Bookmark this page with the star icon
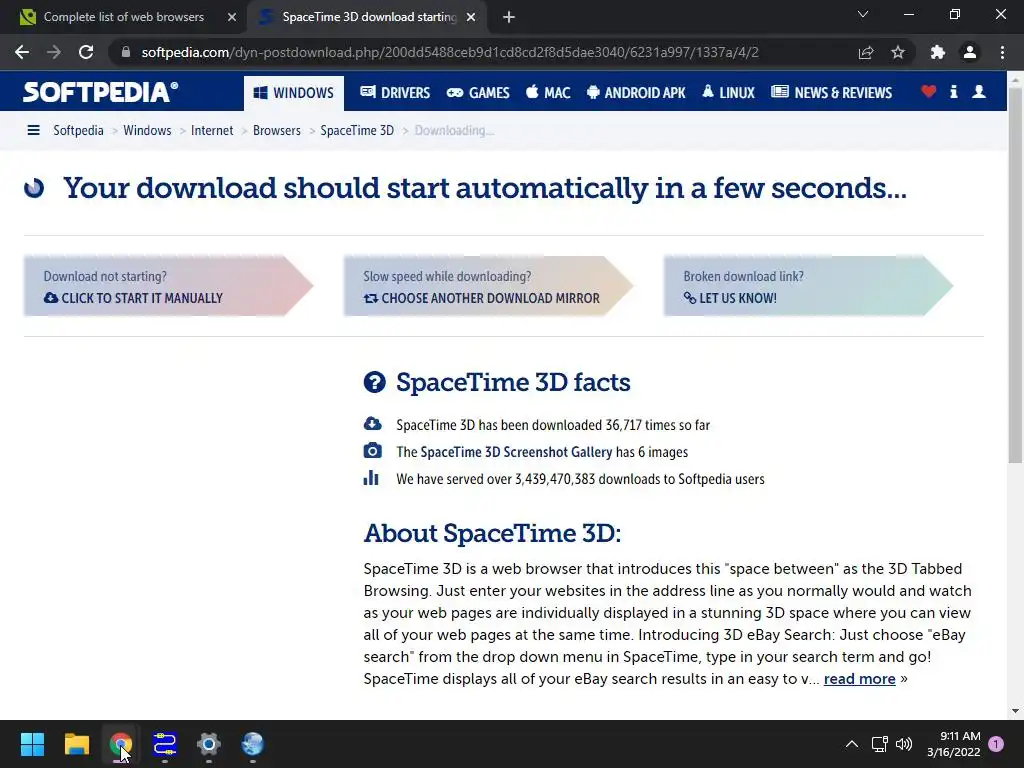The width and height of the screenshot is (1024, 768). tap(898, 52)
